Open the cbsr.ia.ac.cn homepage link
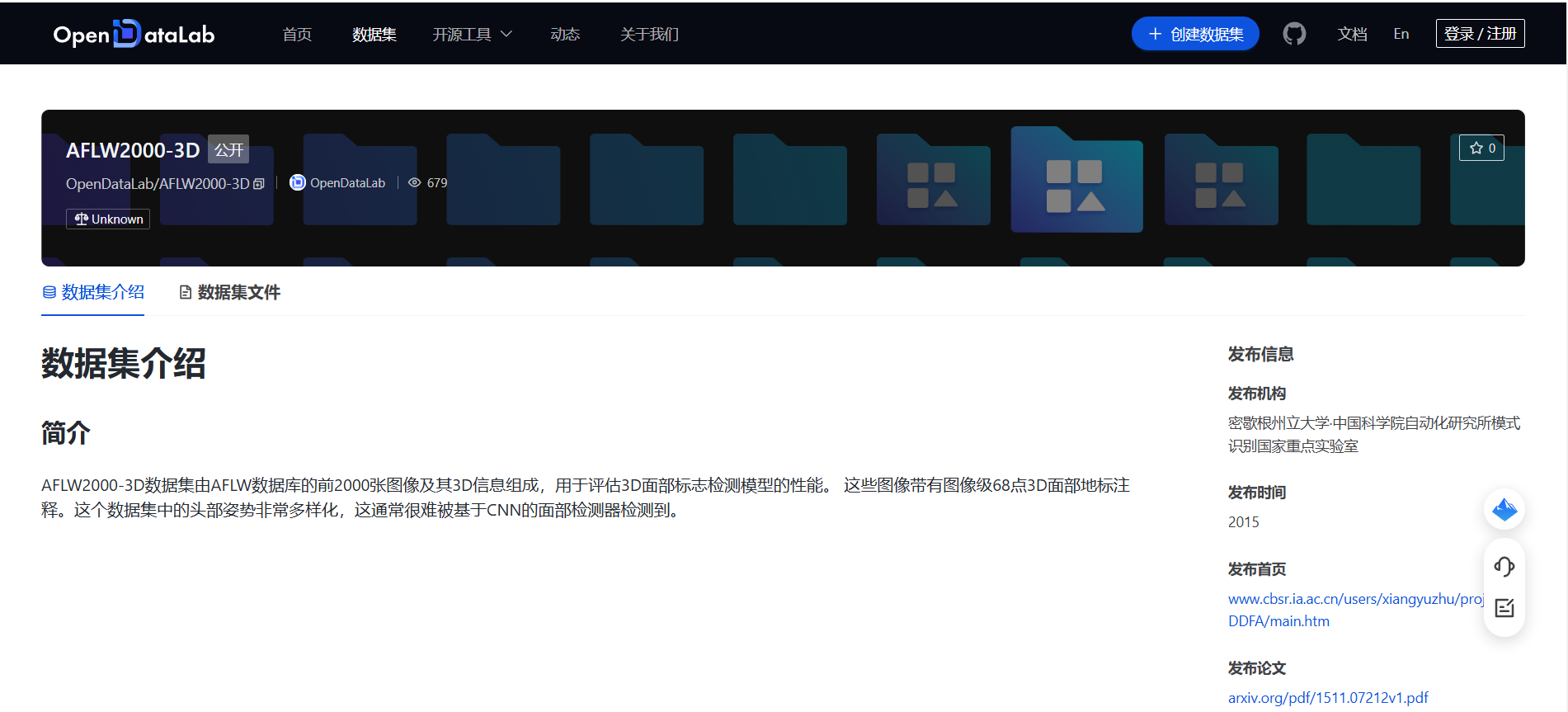This screenshot has width=1568, height=712. pos(1356,610)
